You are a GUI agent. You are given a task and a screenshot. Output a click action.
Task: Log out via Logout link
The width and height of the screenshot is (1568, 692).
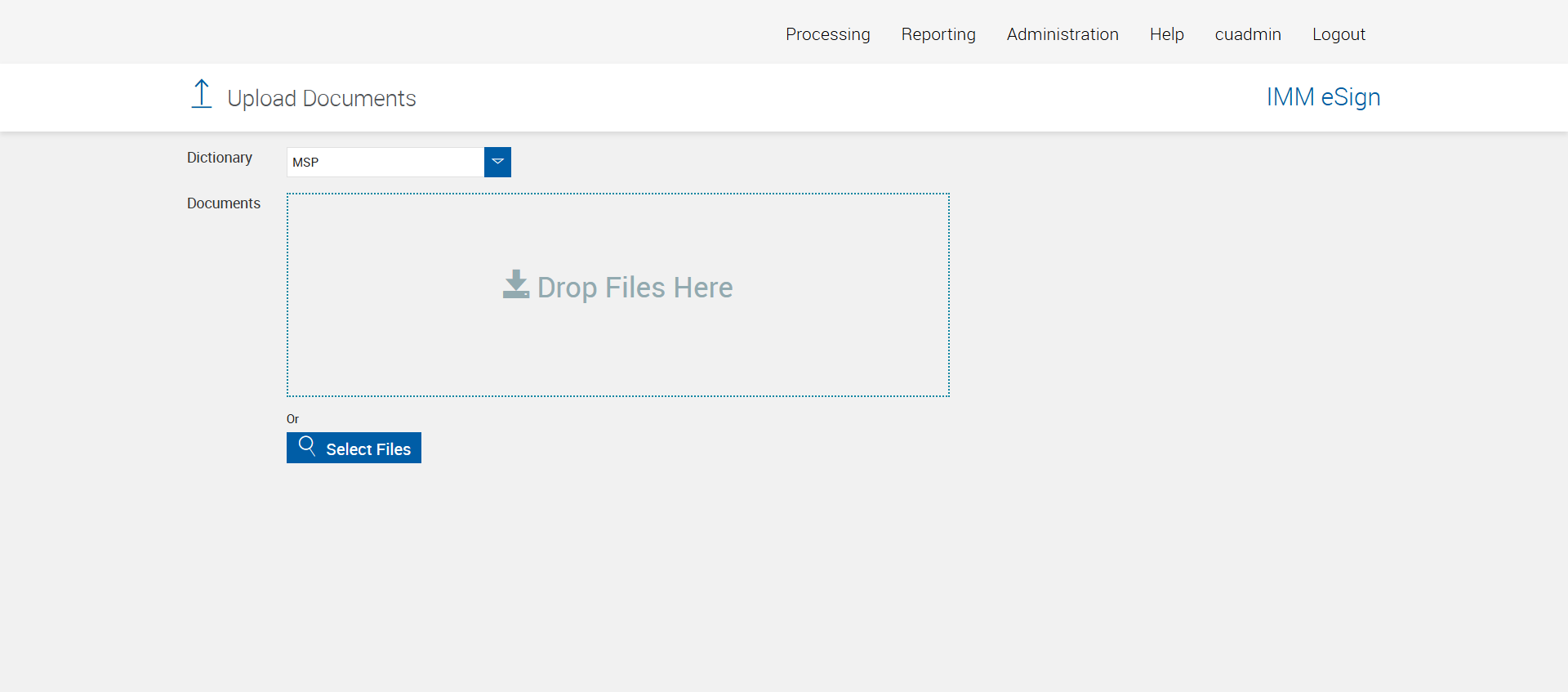1339,34
